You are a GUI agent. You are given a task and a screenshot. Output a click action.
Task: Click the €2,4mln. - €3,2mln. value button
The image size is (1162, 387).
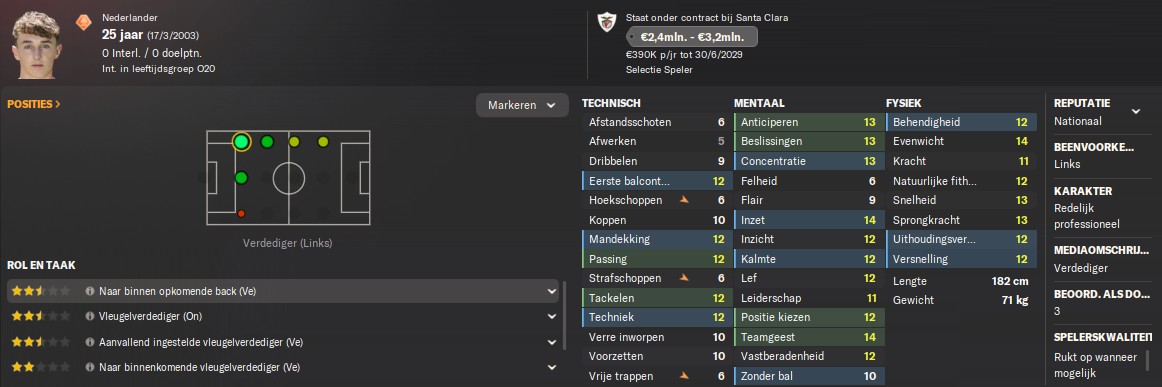tap(691, 37)
